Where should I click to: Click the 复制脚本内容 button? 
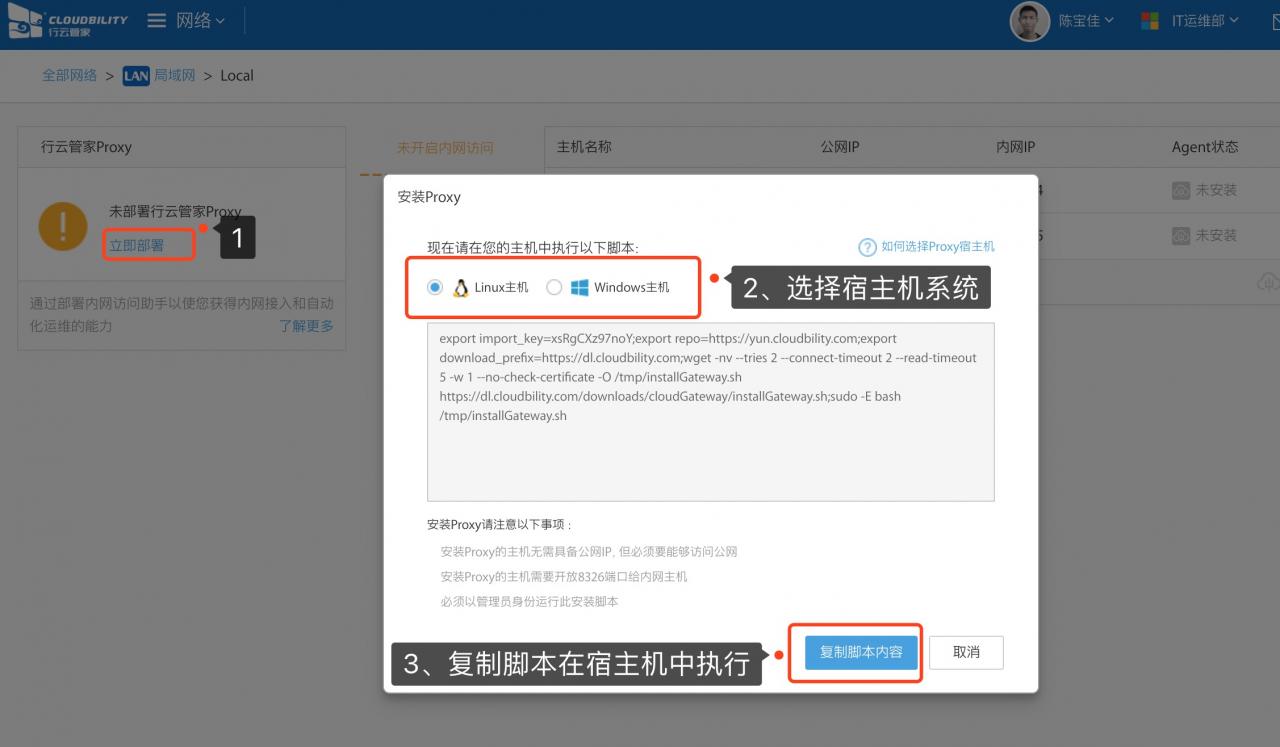861,653
